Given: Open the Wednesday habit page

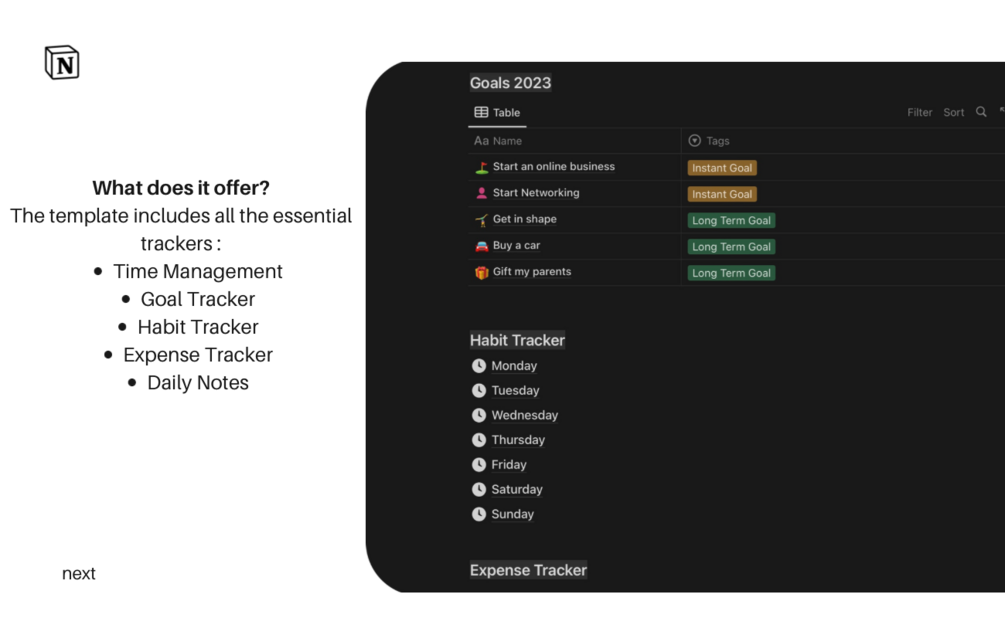Looking at the screenshot, I should (524, 415).
